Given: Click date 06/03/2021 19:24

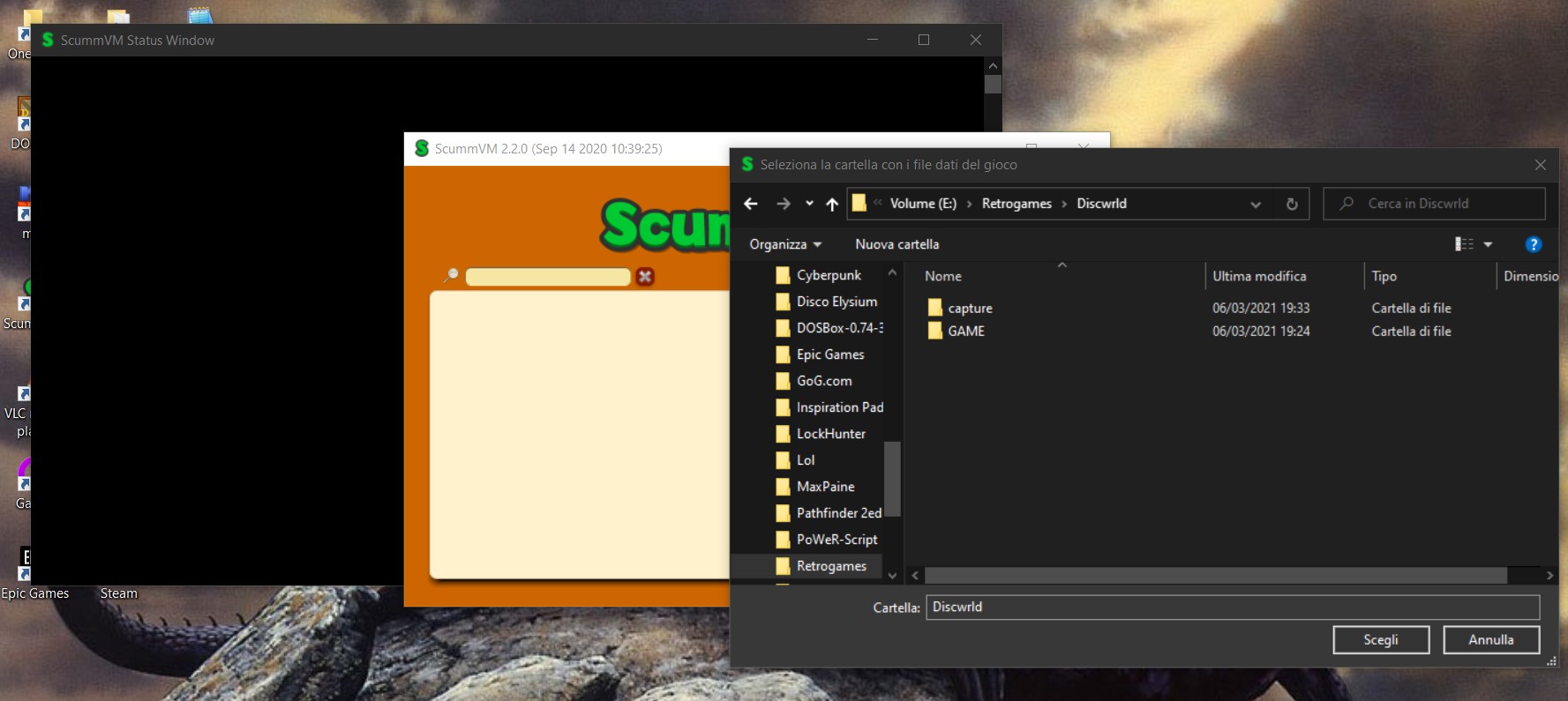Looking at the screenshot, I should pos(1261,331).
